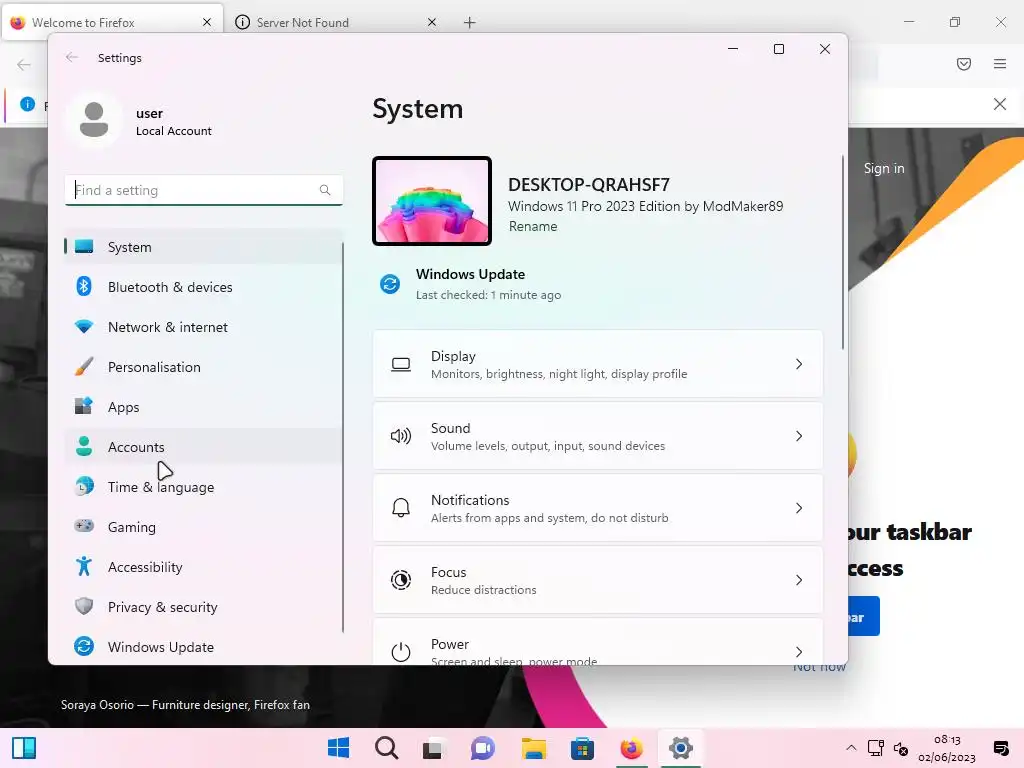1024x768 pixels.
Task: Click the Accounts person icon
Action: (84, 446)
